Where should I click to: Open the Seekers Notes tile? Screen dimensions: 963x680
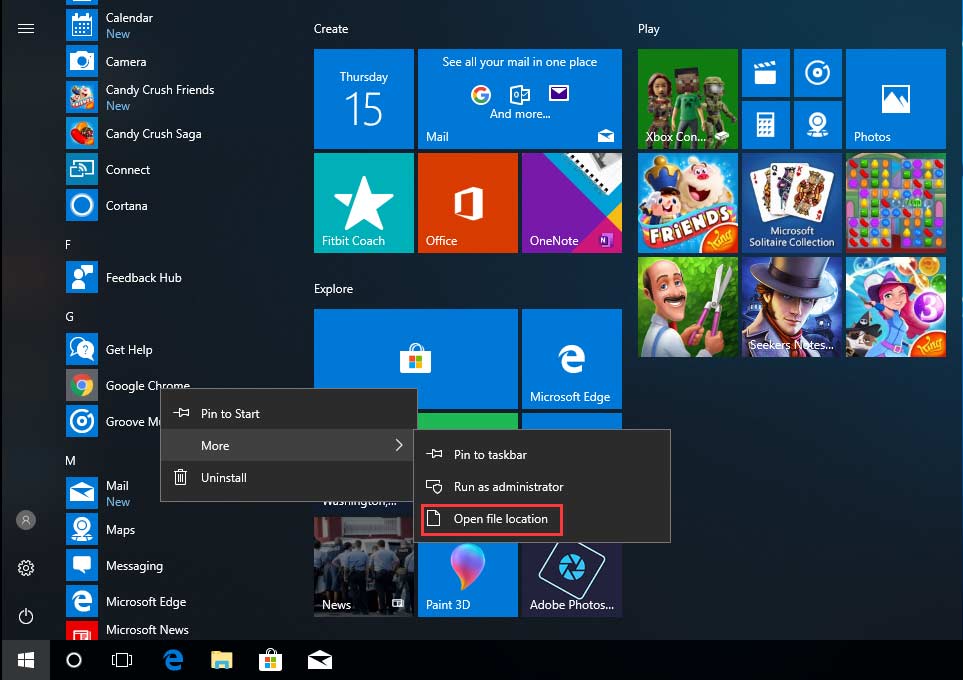tap(792, 307)
